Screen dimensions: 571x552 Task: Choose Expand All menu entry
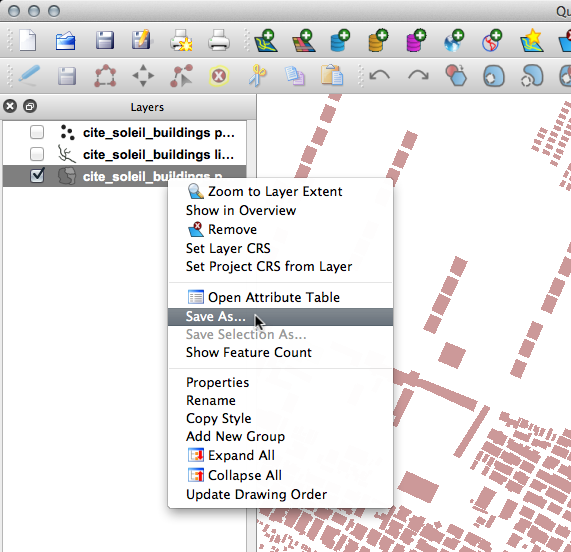click(x=280, y=455)
